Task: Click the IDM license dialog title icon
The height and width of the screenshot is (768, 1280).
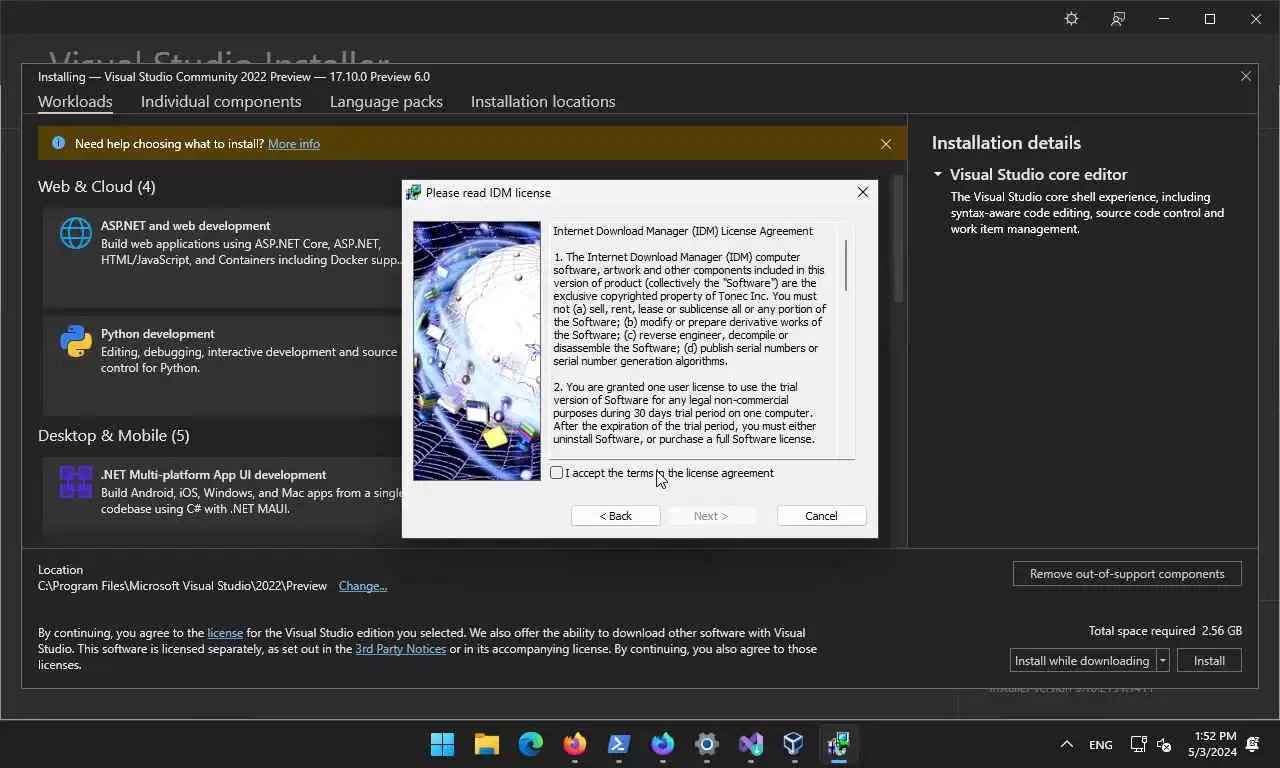Action: (414, 193)
